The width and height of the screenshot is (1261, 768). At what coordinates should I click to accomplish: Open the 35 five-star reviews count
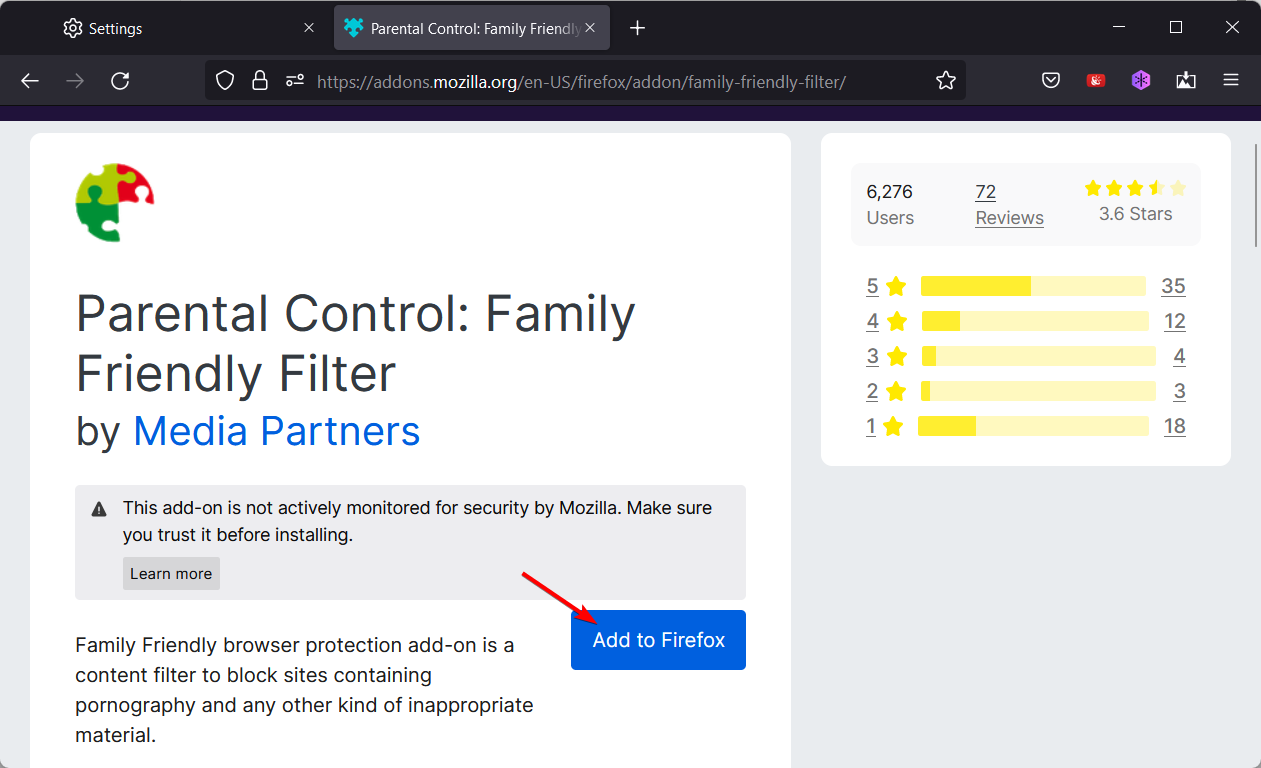[1173, 286]
